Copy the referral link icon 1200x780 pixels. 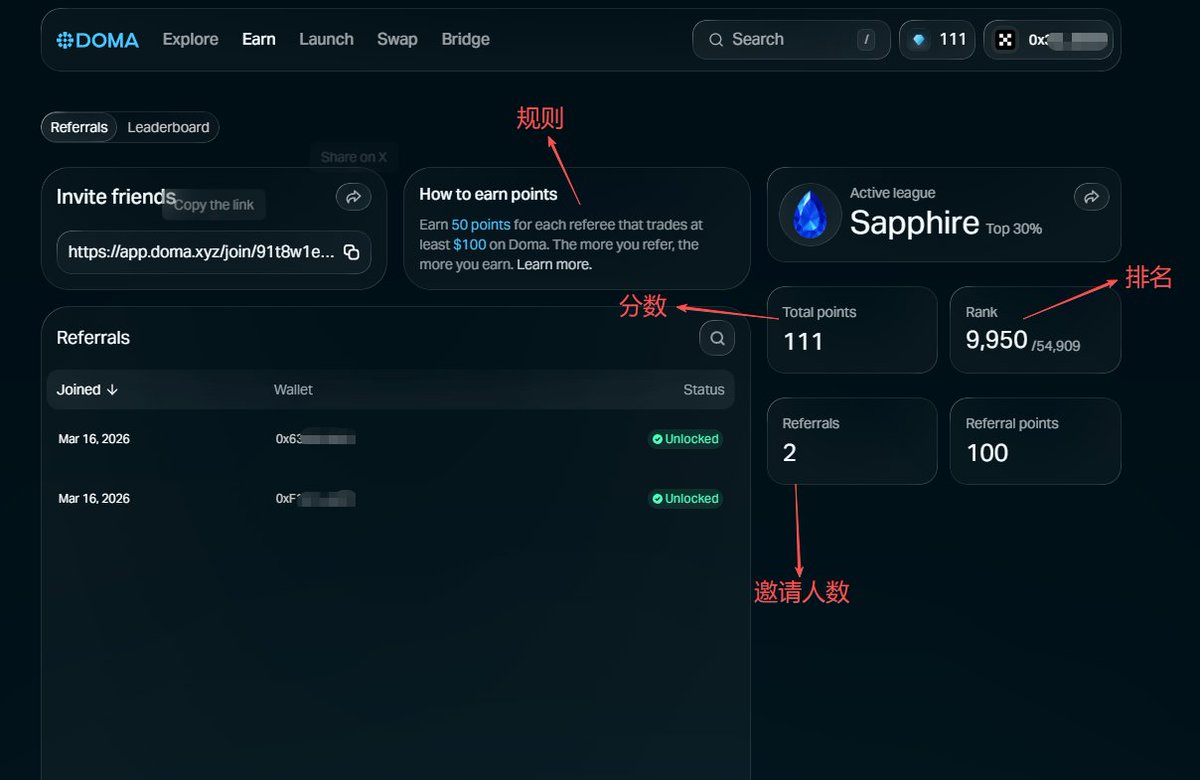tap(351, 252)
